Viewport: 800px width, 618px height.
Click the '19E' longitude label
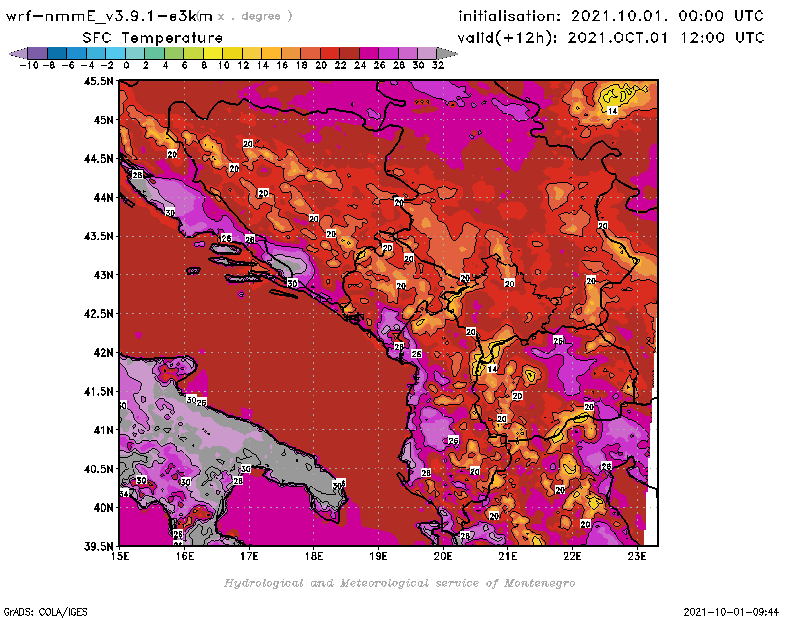coord(379,556)
